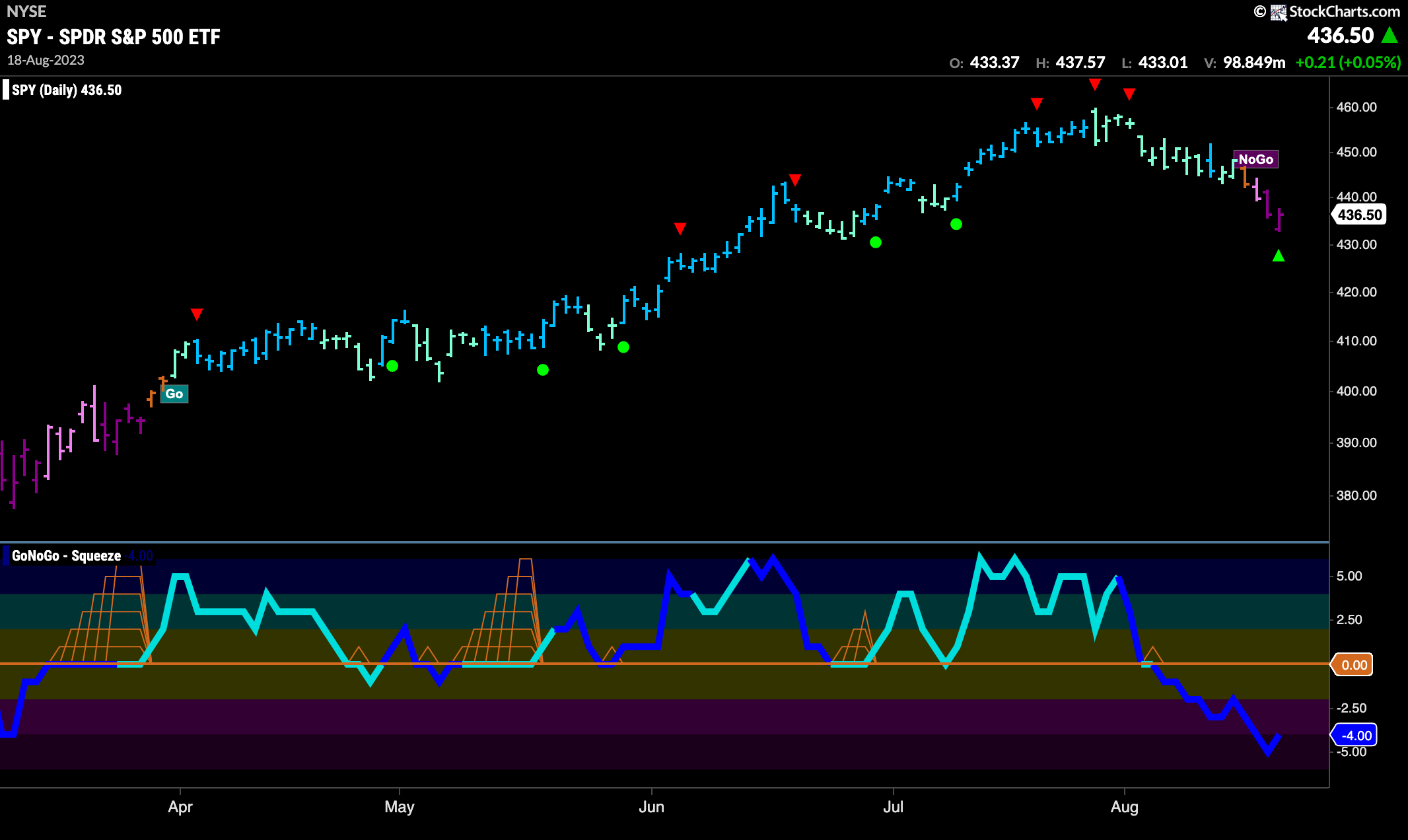Click the NYSE exchange label
This screenshot has height=840, width=1408.
click(26, 11)
